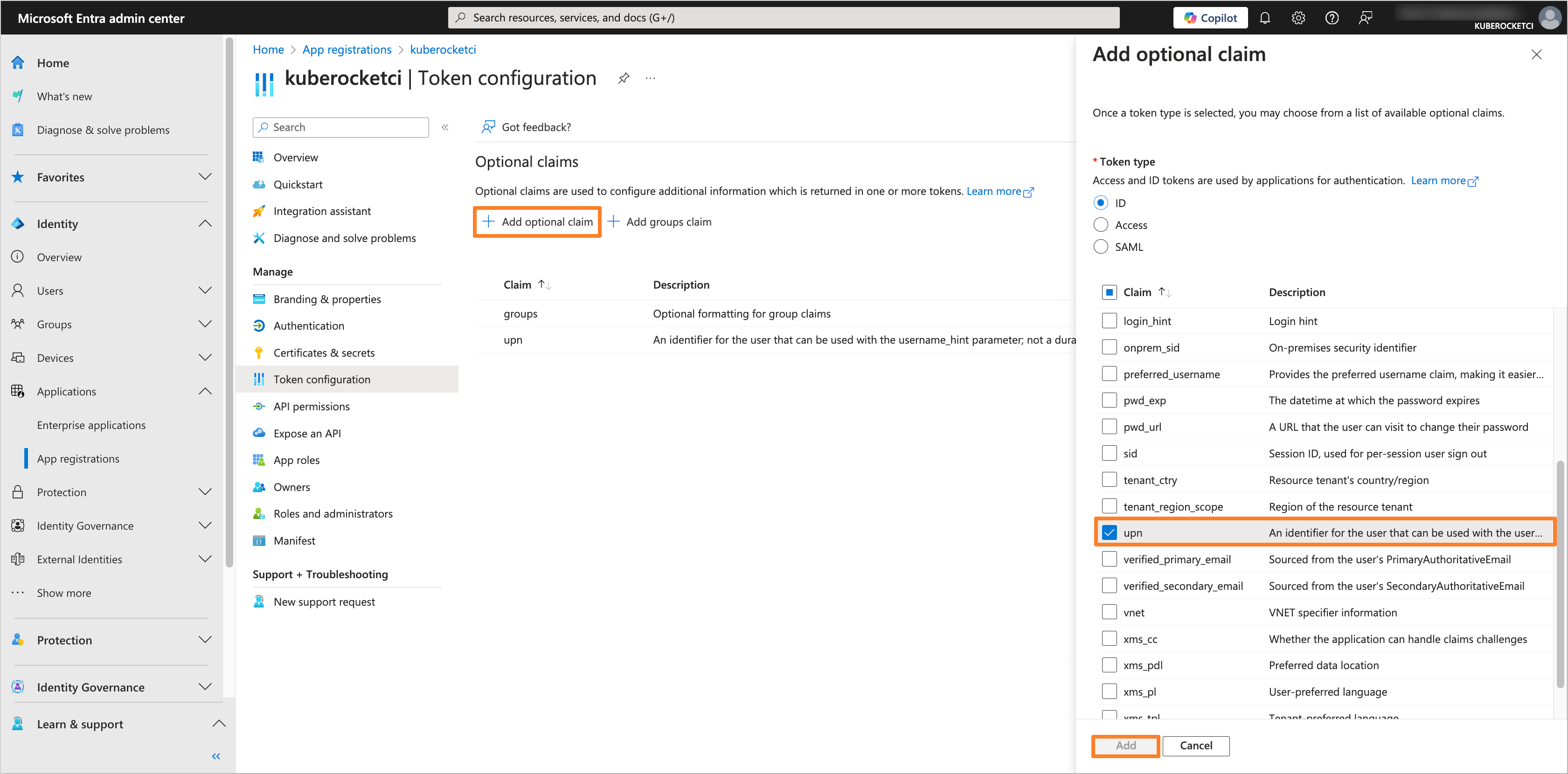Screen dimensions: 1568x774
Task: Check the preferred_username claim checkbox
Action: pos(1109,373)
